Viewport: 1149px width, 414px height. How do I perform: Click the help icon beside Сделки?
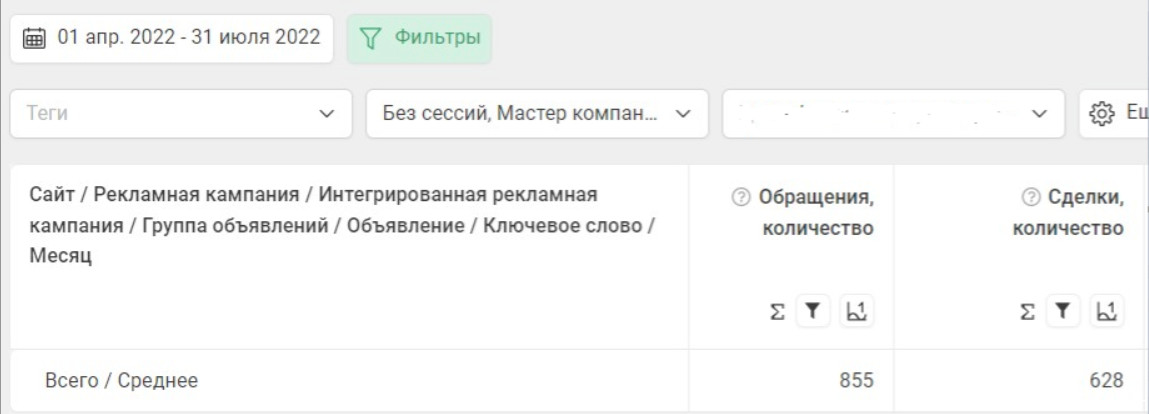[1030, 198]
